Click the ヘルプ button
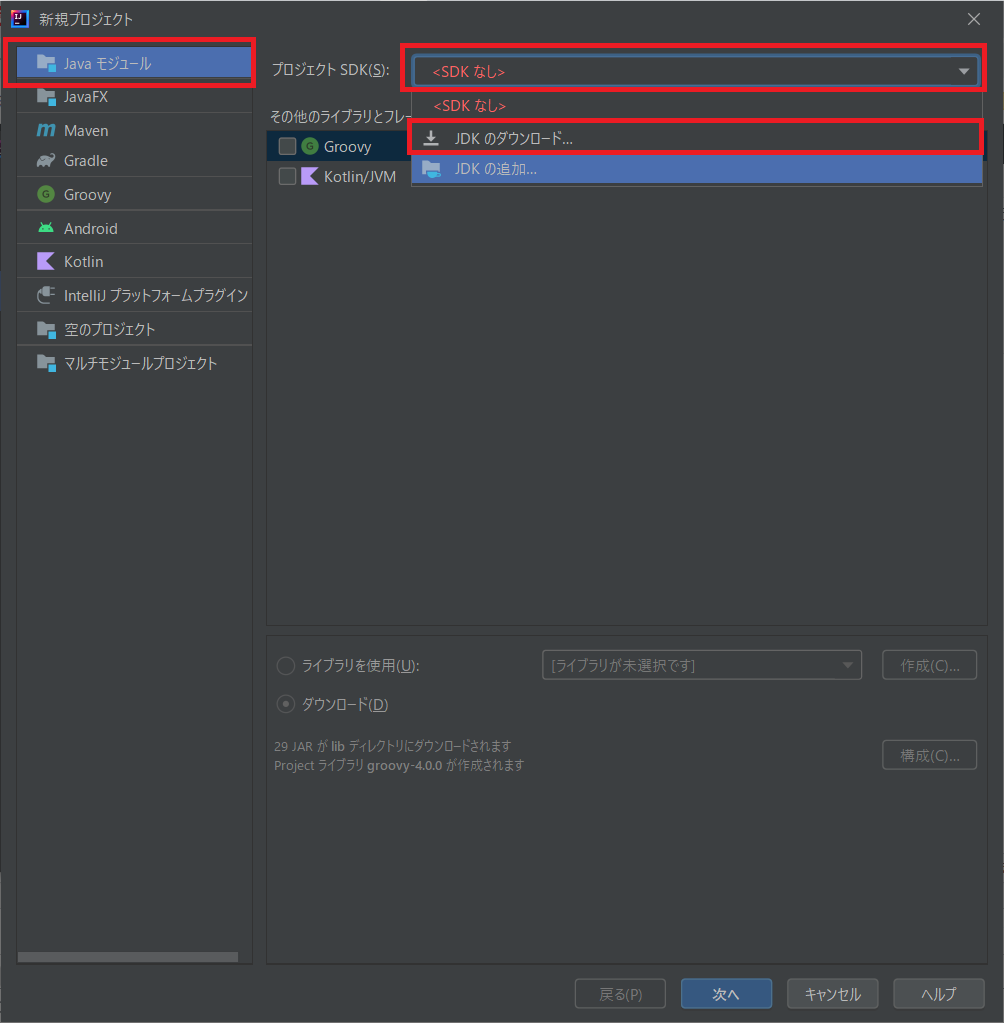 pyautogui.click(x=939, y=994)
